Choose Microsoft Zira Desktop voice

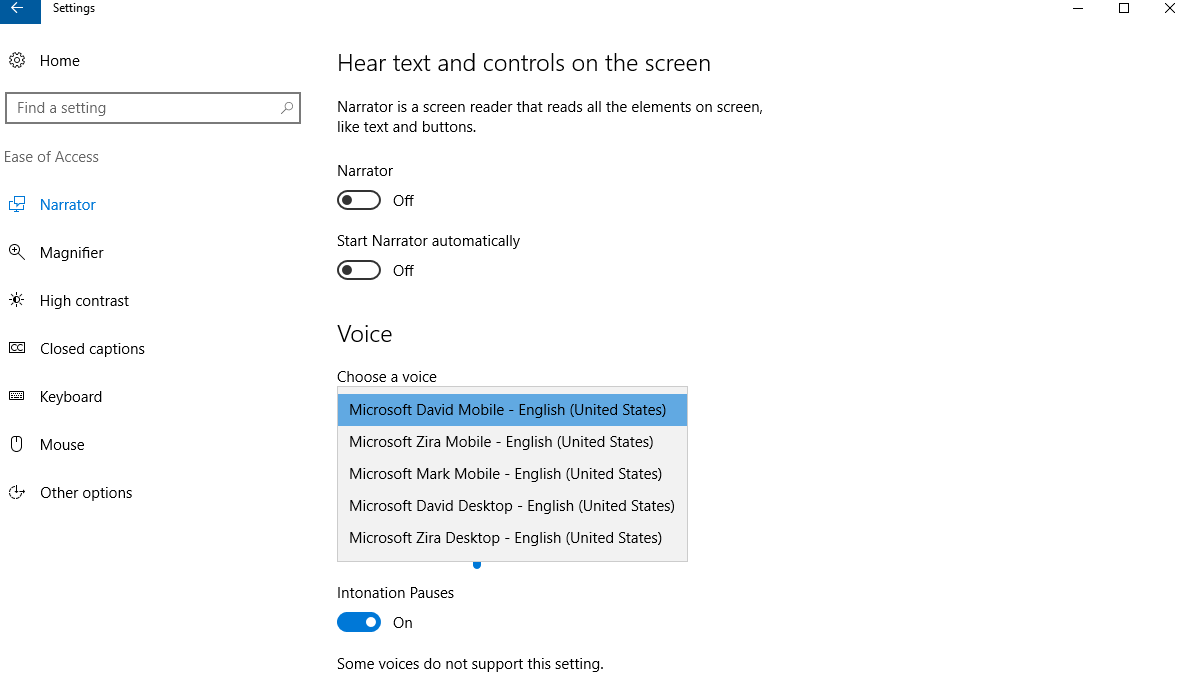coord(505,538)
